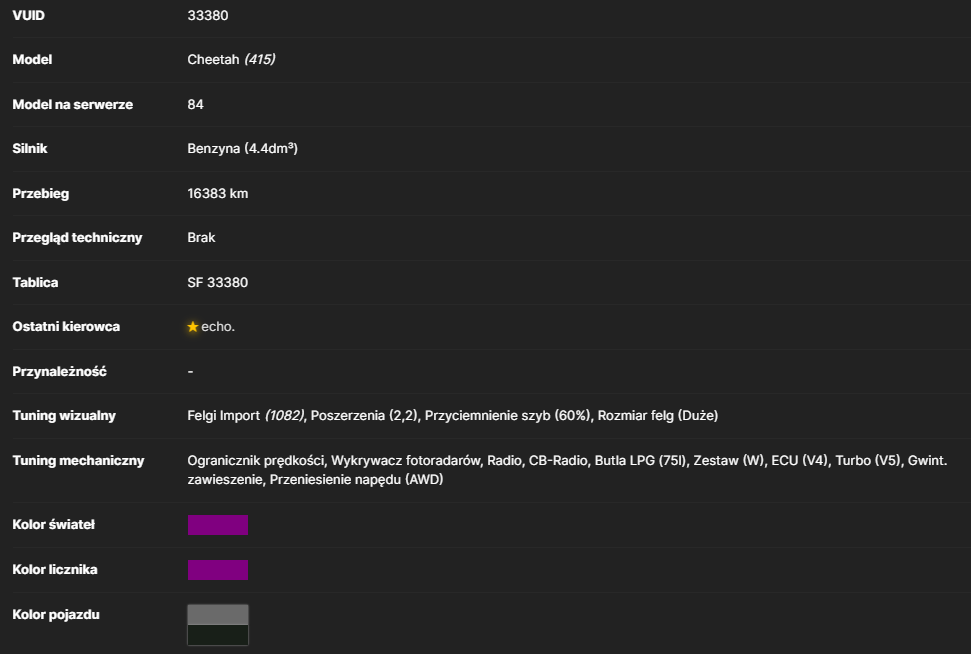Click the Cheetah model name

click(213, 59)
